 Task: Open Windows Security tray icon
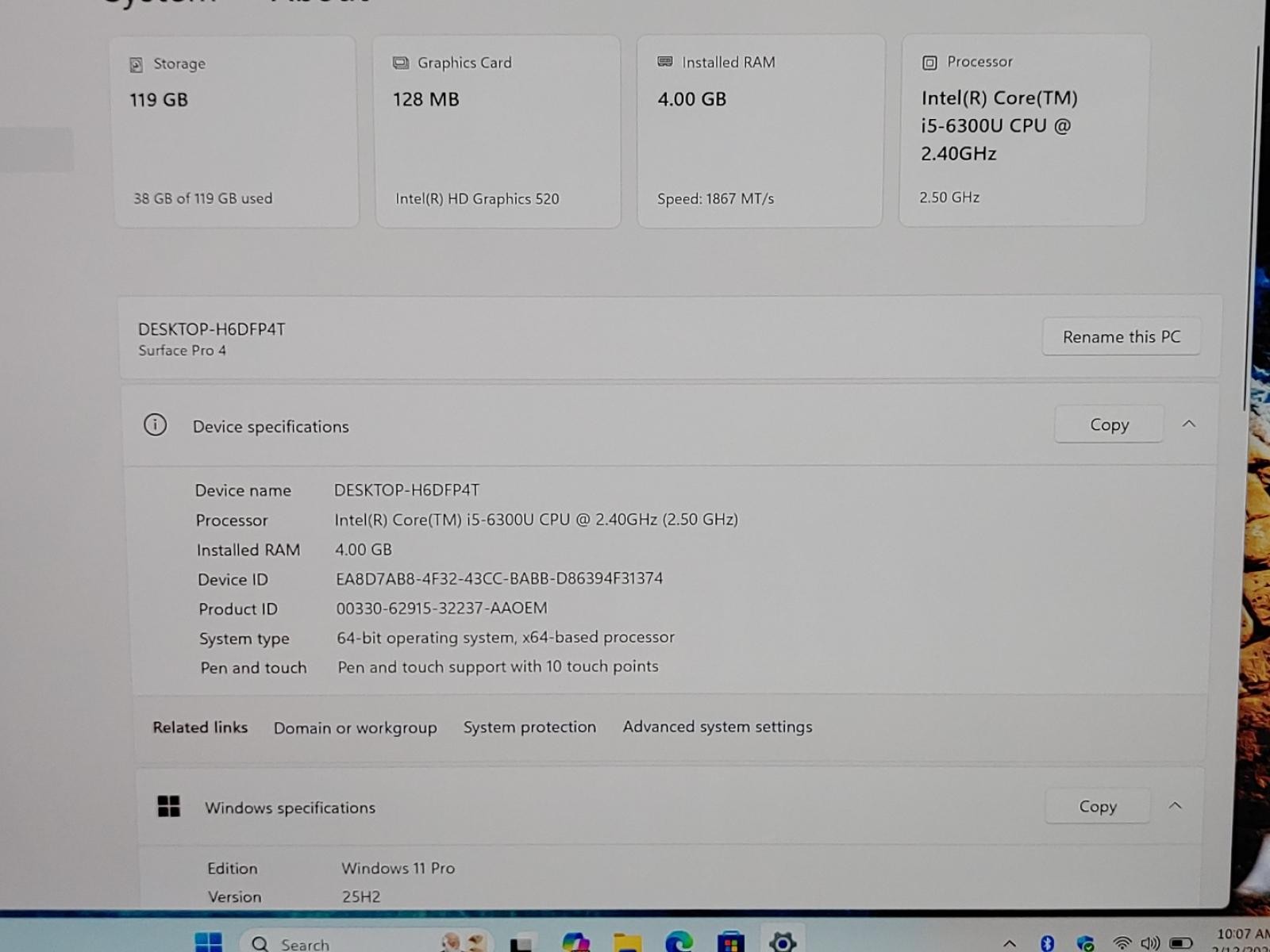pos(1085,942)
